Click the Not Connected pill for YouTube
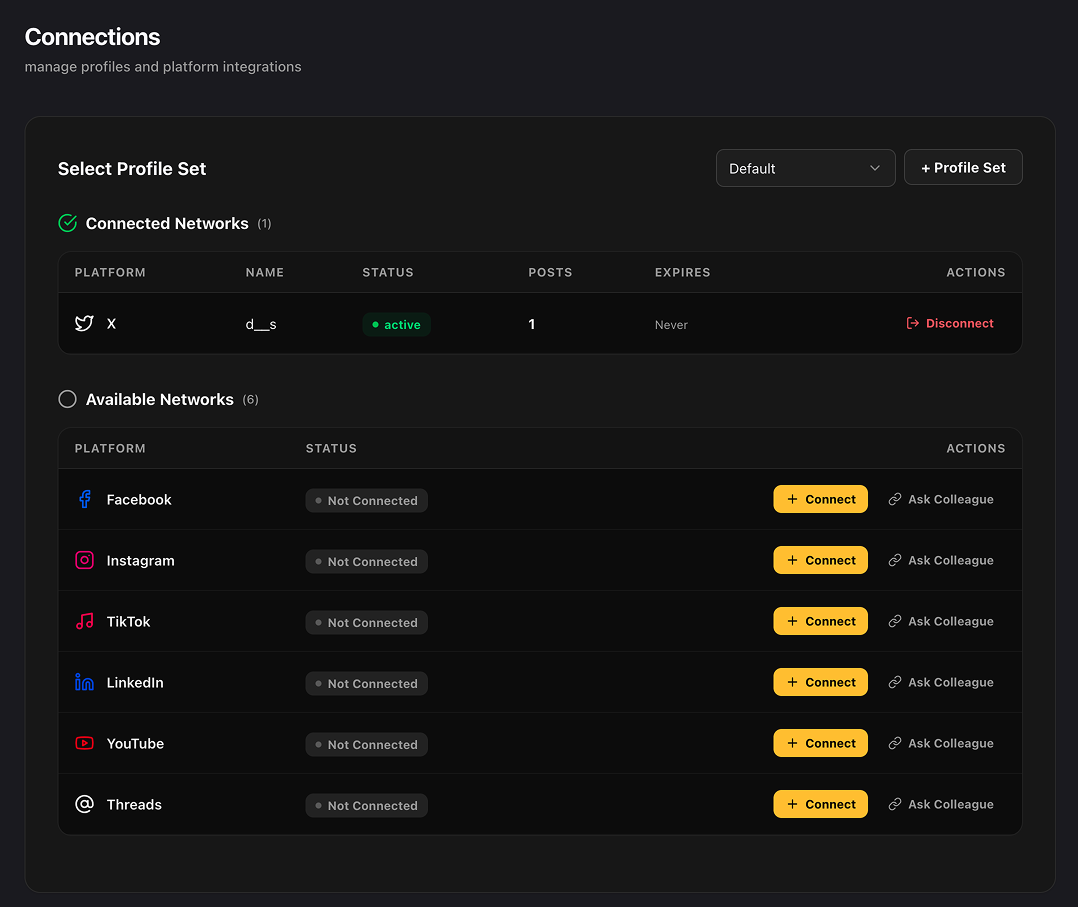 [x=366, y=744]
